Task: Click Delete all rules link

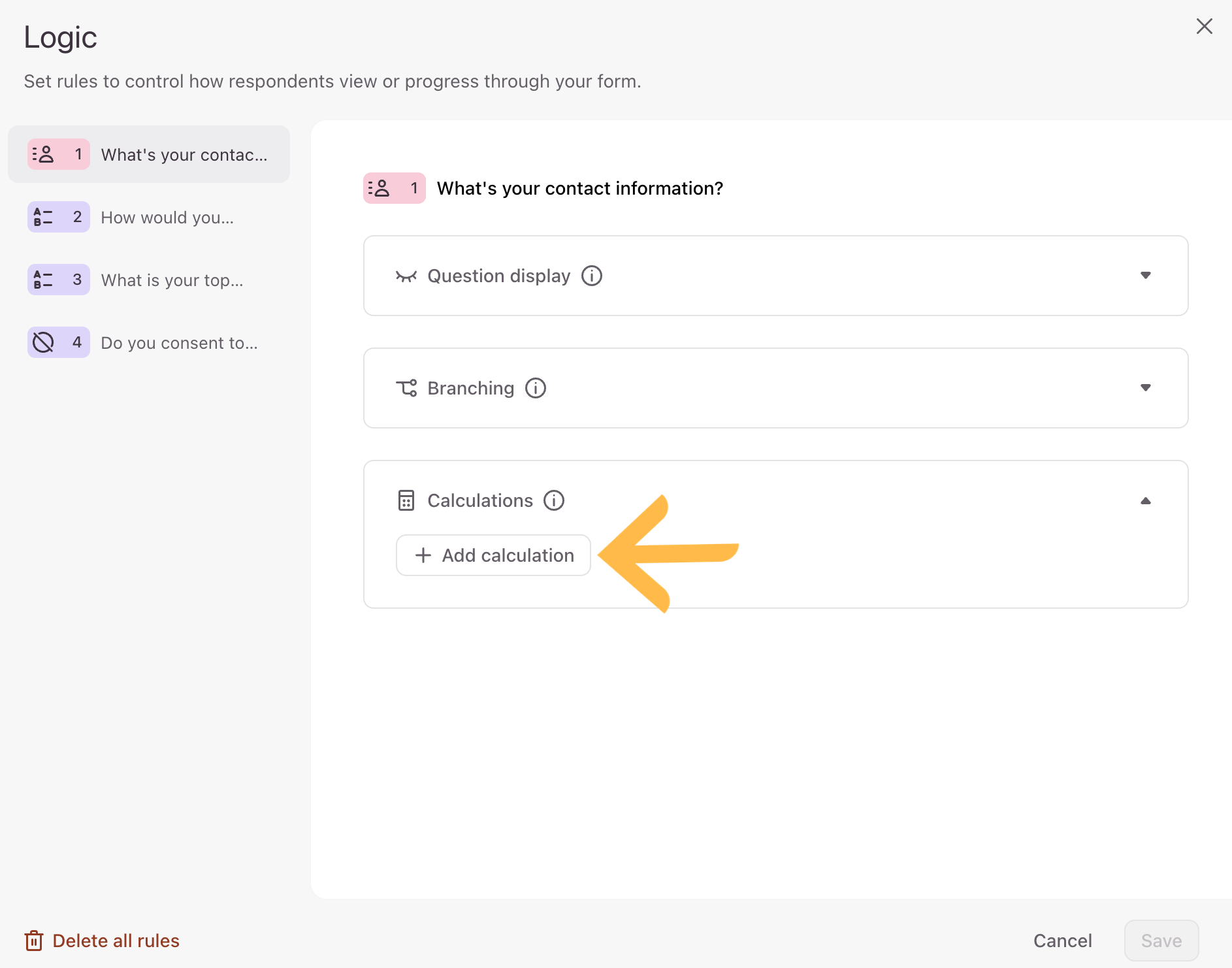Action: (102, 941)
